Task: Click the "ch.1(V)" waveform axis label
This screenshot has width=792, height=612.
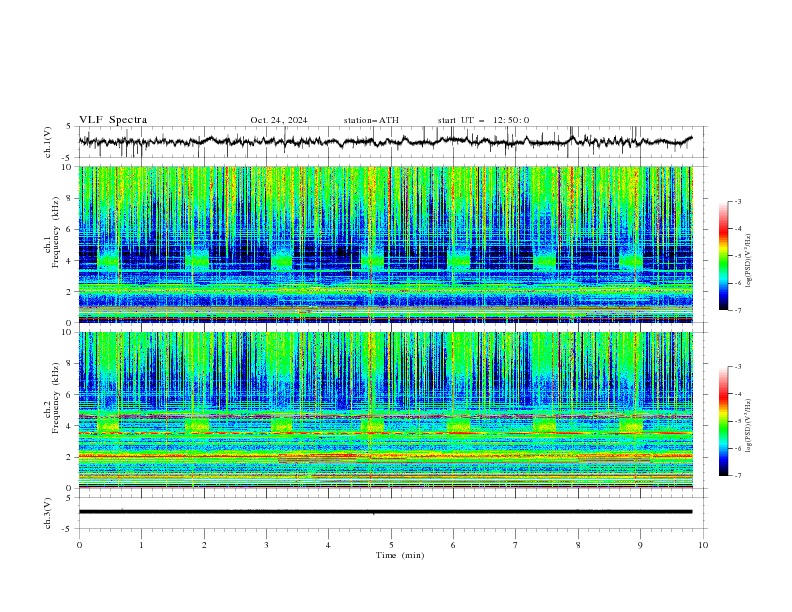Action: click(x=48, y=142)
